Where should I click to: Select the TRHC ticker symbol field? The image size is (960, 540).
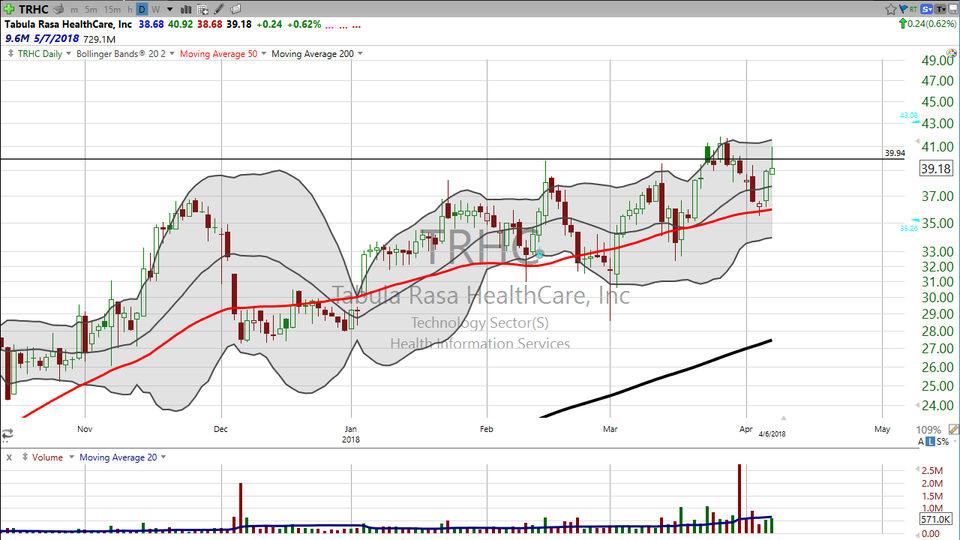(34, 9)
